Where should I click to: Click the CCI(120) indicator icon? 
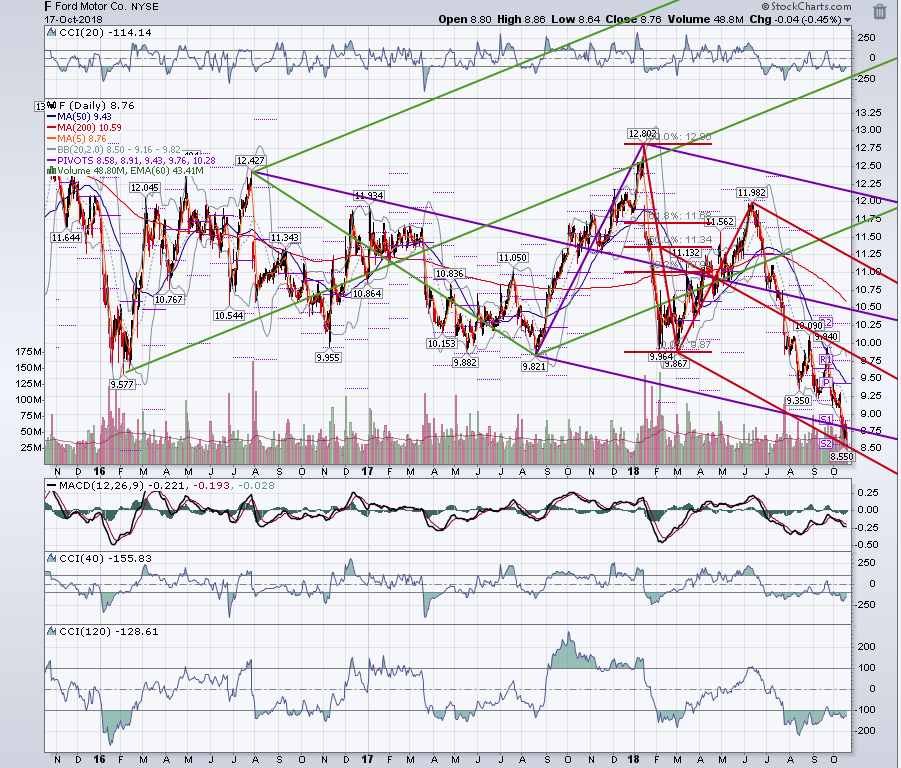(x=52, y=631)
